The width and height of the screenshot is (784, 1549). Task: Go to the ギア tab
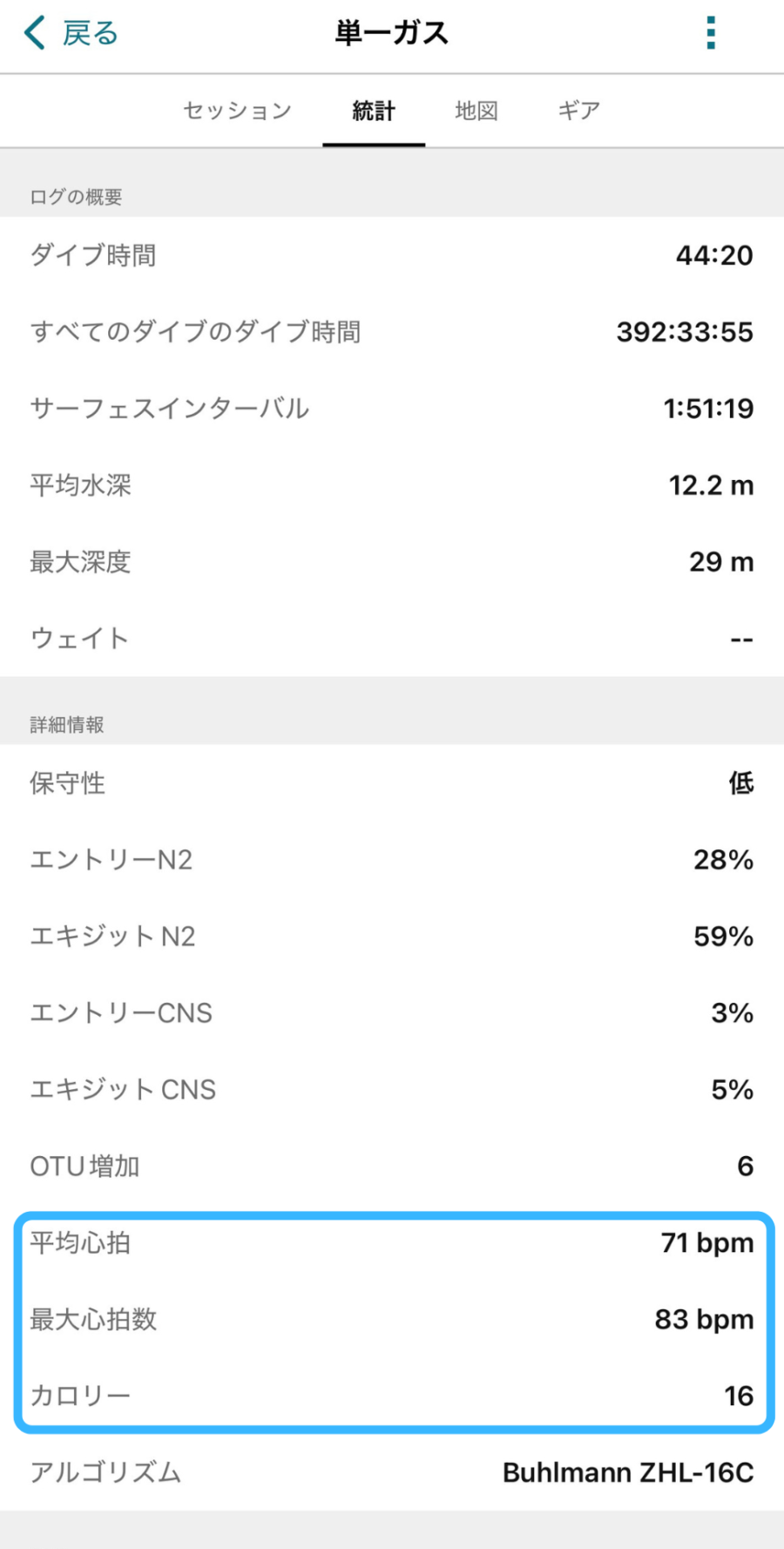coord(579,111)
